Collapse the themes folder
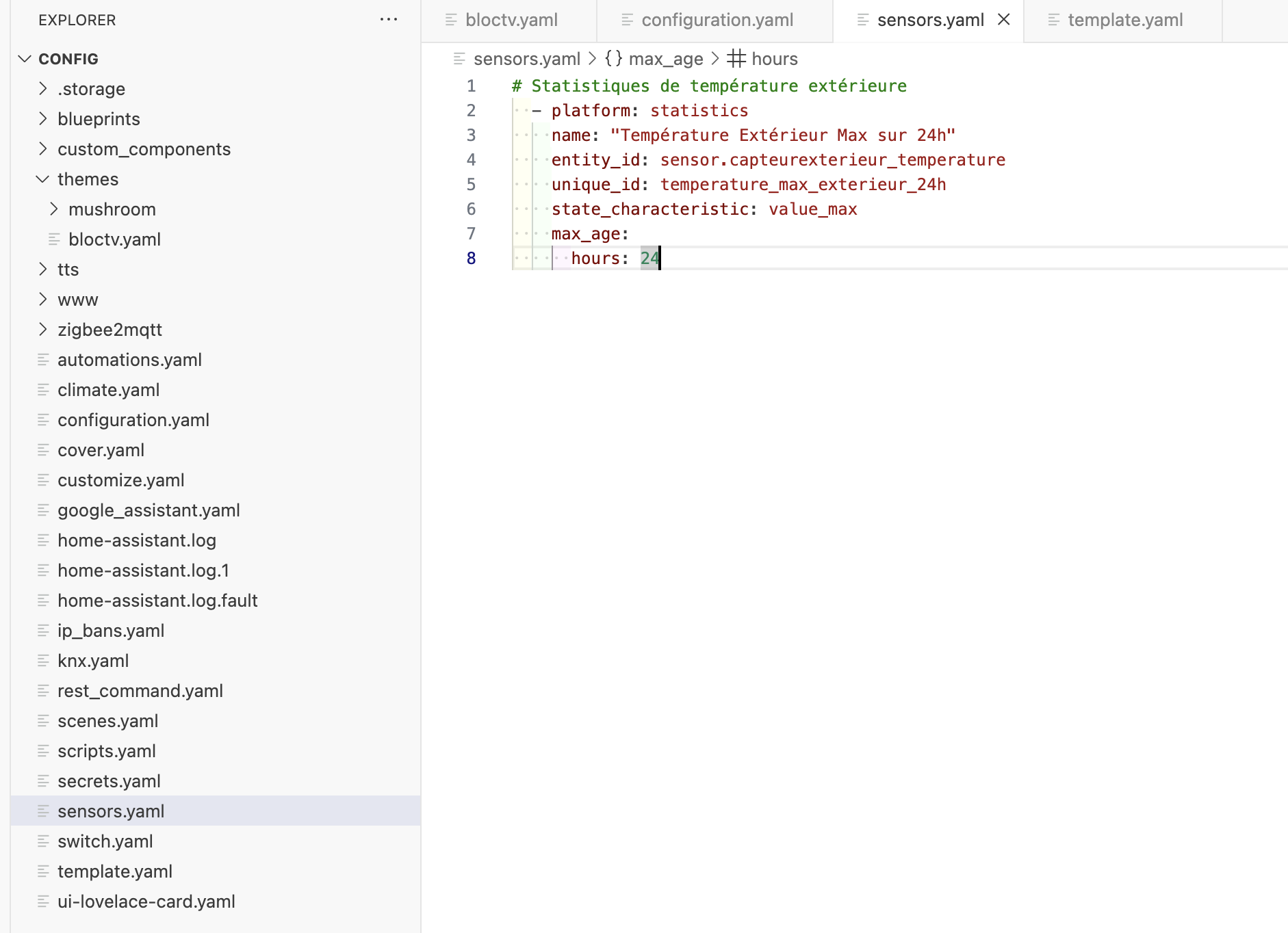The height and width of the screenshot is (933, 1288). tap(42, 179)
